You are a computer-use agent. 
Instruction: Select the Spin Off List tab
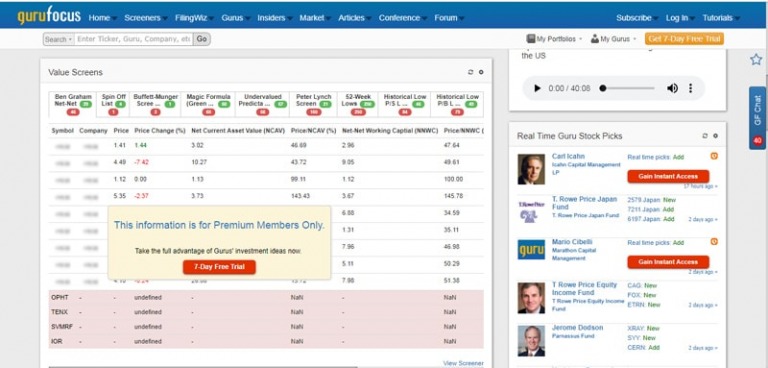click(113, 104)
